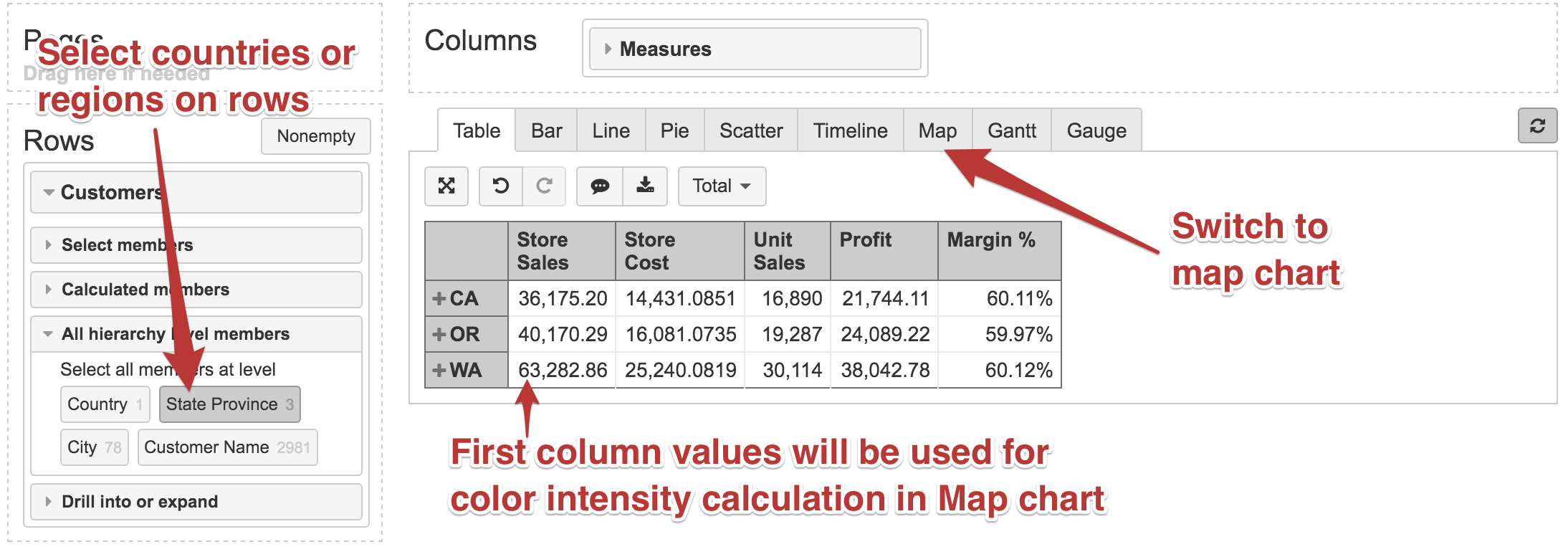The image size is (1568, 552).
Task: Click the export download icon
Action: point(646,186)
